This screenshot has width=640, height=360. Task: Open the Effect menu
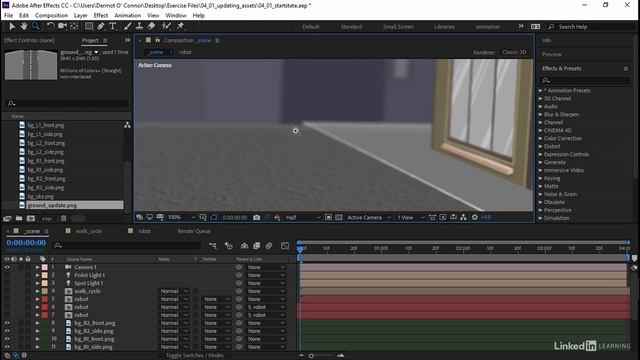coord(100,16)
